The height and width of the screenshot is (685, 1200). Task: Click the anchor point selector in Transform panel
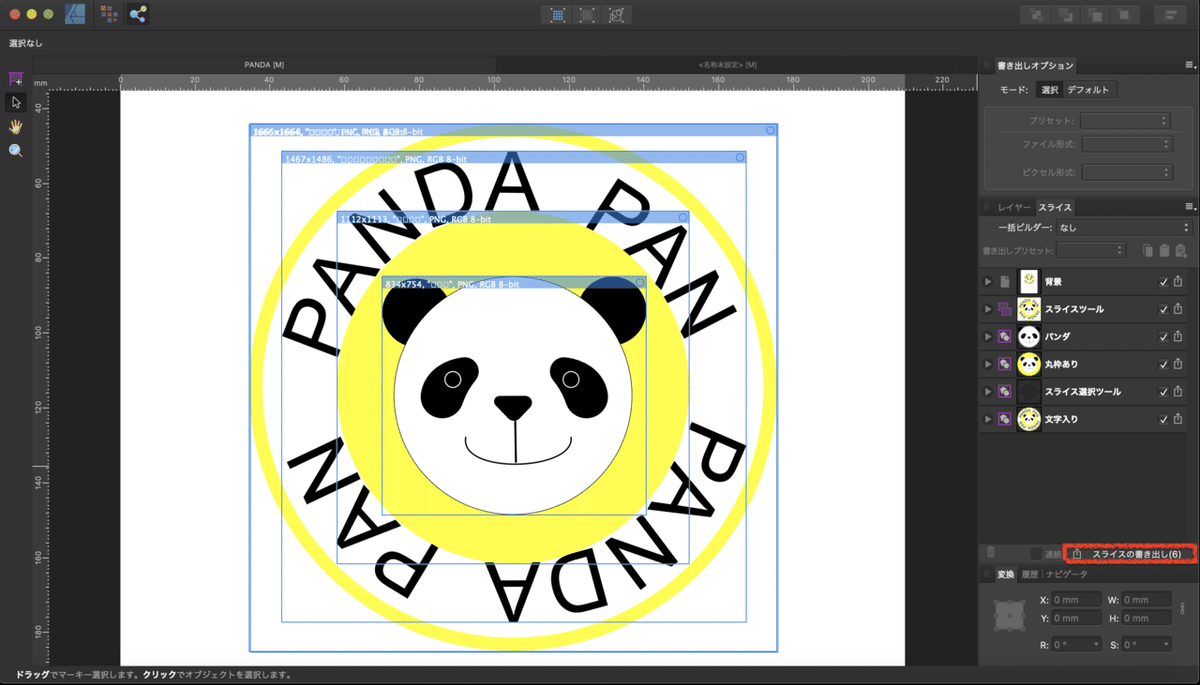tap(1008, 617)
